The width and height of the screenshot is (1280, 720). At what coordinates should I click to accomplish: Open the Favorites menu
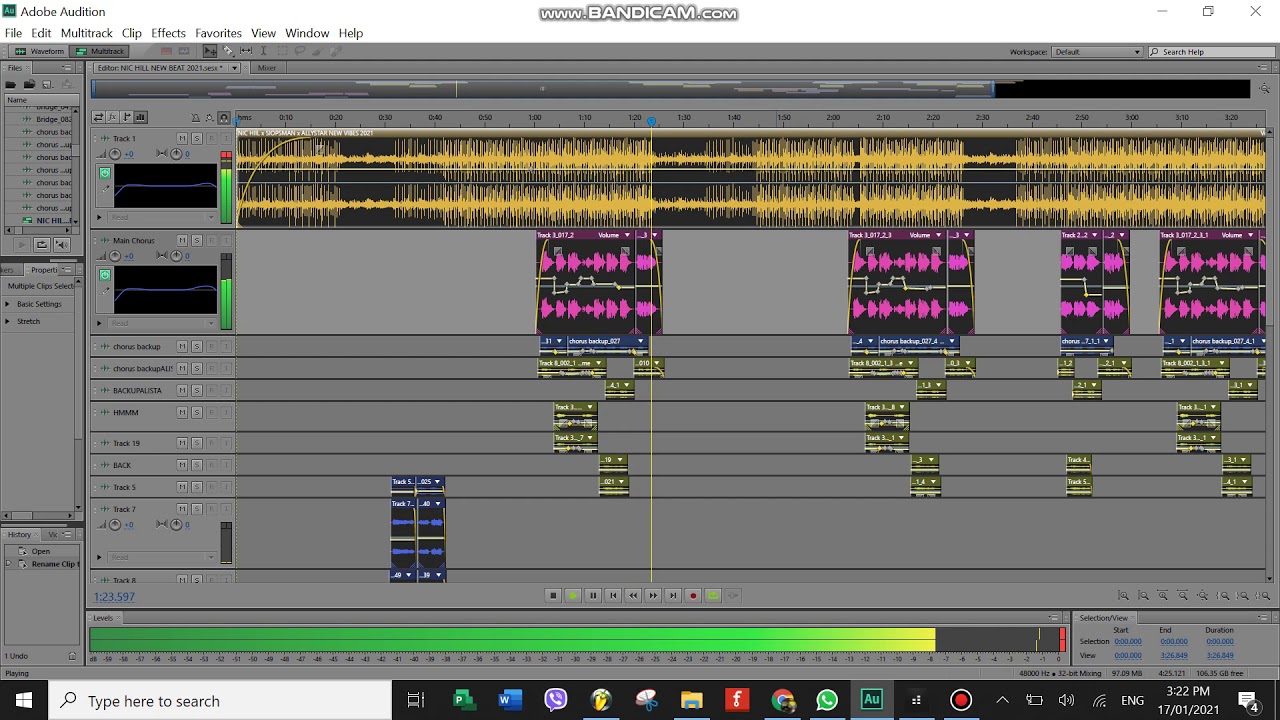coord(218,33)
